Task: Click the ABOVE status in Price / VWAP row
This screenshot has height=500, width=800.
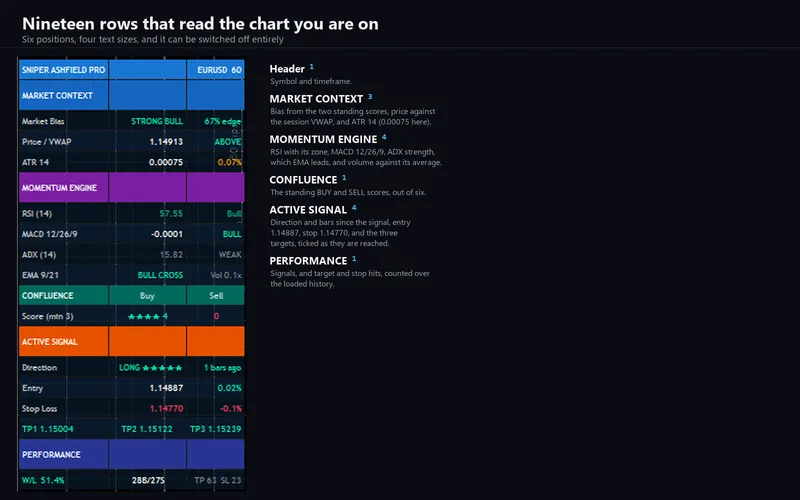Action: (x=228, y=142)
